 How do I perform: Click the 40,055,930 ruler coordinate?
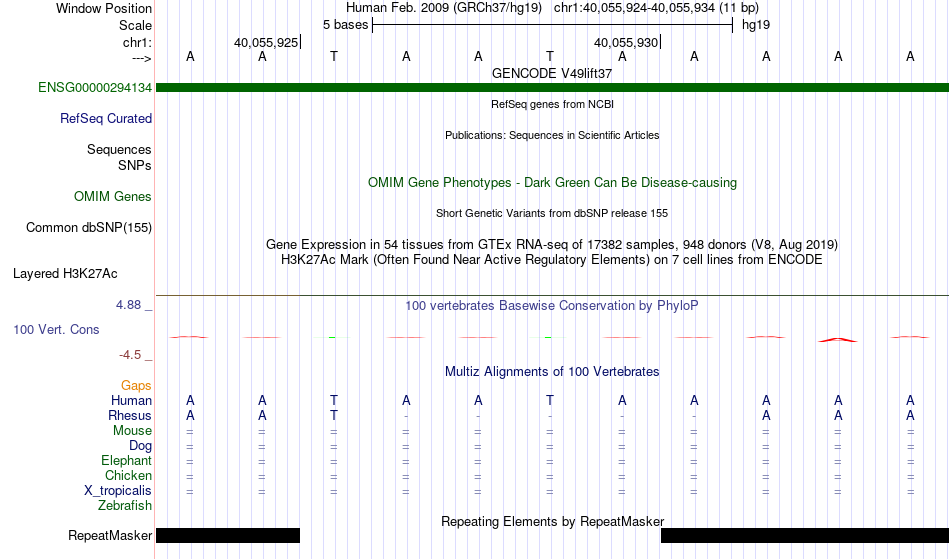click(626, 42)
